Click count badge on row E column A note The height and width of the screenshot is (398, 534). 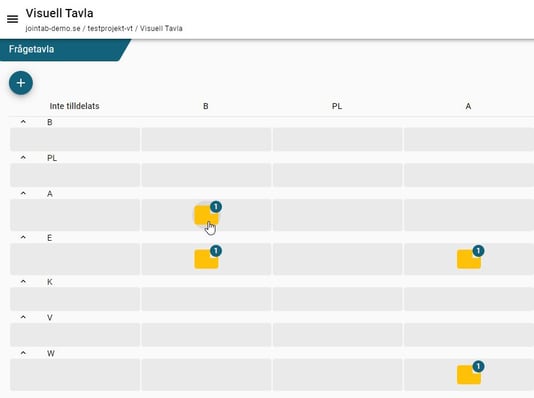(478, 251)
